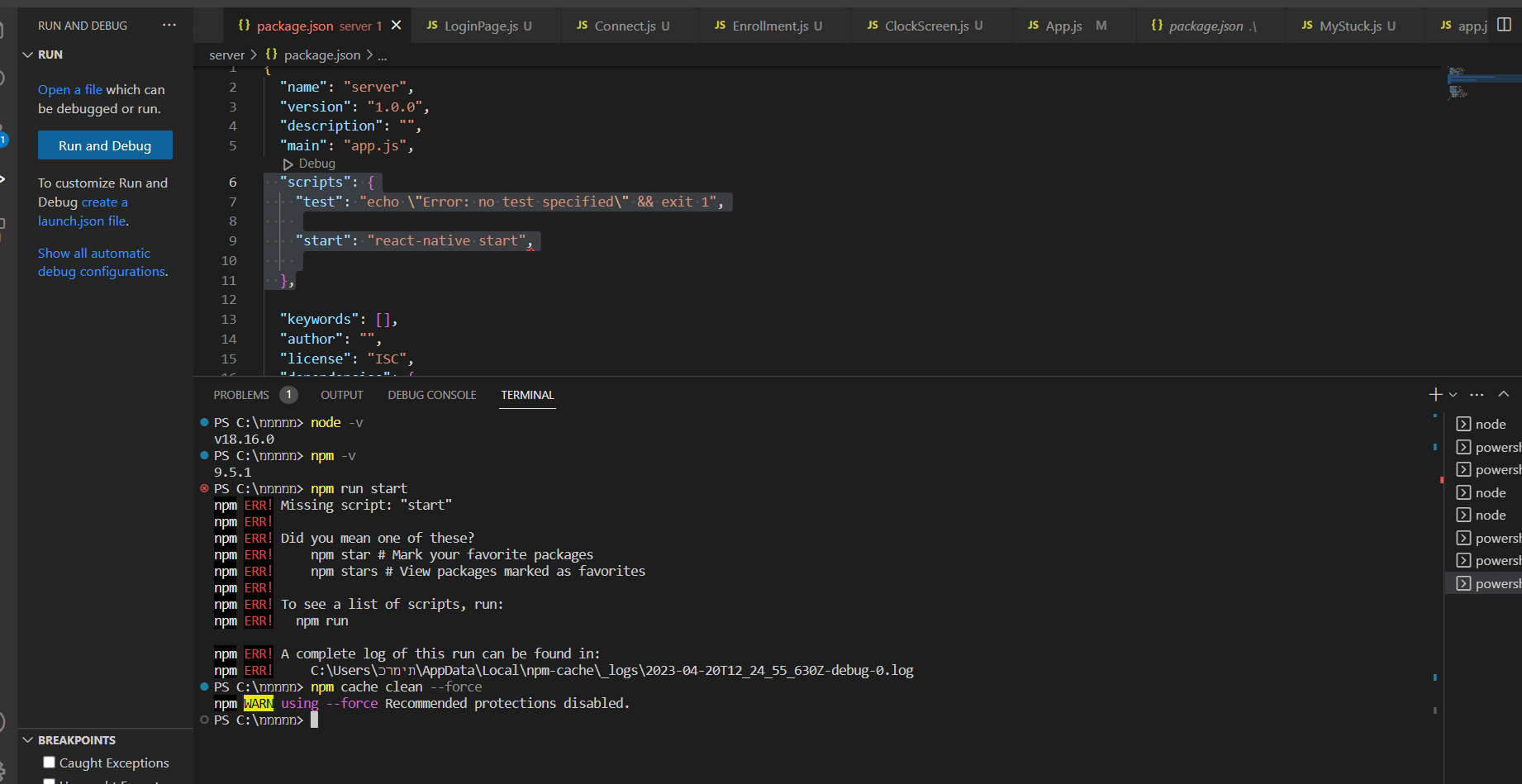Screen dimensions: 1522x784
Task: Close the package.json server tab
Action: coord(397,25)
